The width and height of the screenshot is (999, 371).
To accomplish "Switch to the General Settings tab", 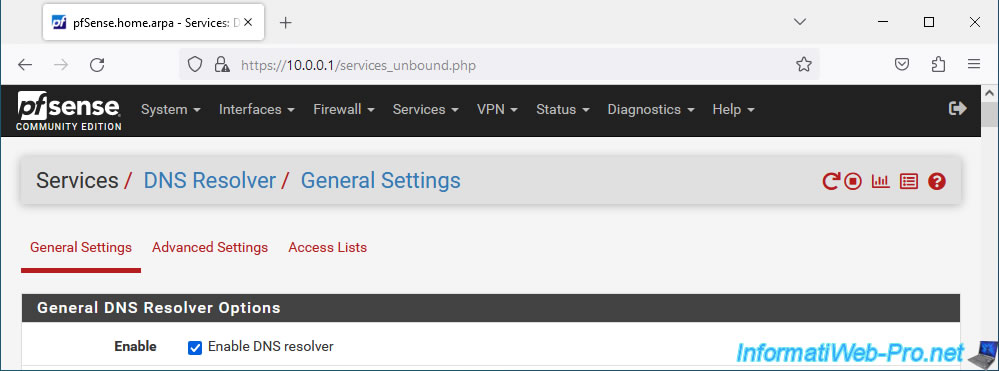I will click(81, 247).
